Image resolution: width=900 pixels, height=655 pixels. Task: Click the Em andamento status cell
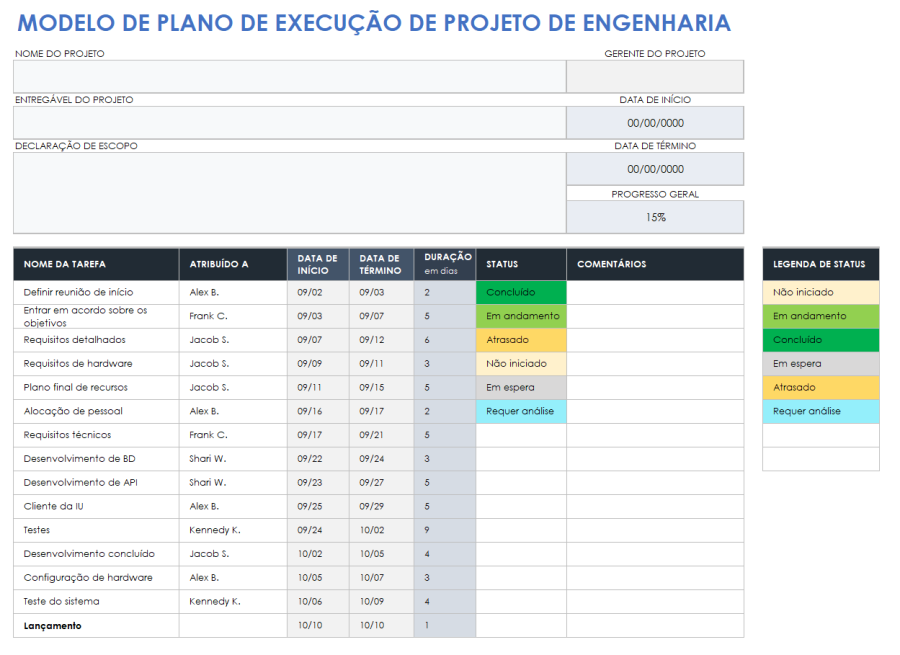(520, 316)
